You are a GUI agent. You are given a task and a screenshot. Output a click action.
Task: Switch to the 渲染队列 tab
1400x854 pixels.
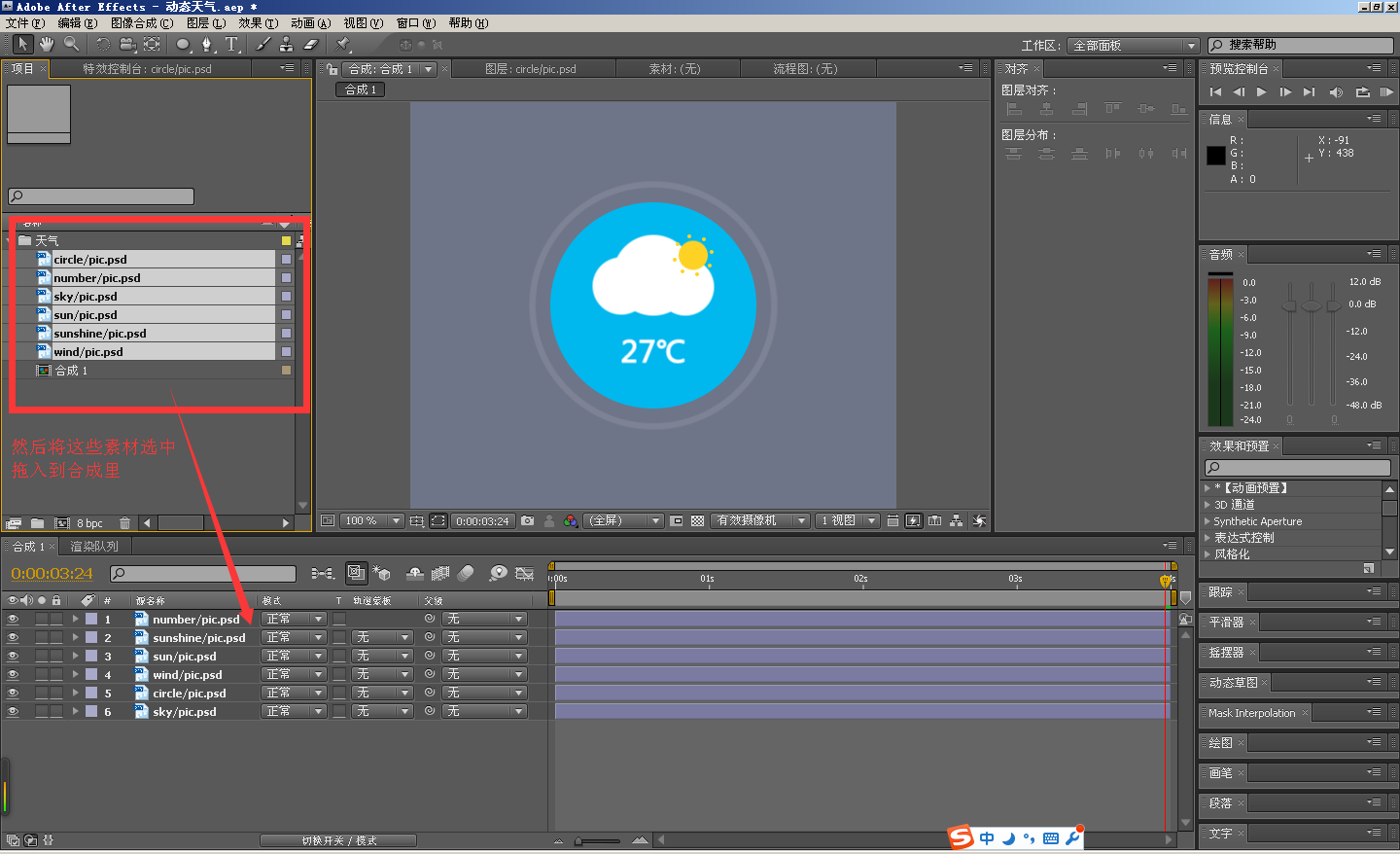(94, 547)
